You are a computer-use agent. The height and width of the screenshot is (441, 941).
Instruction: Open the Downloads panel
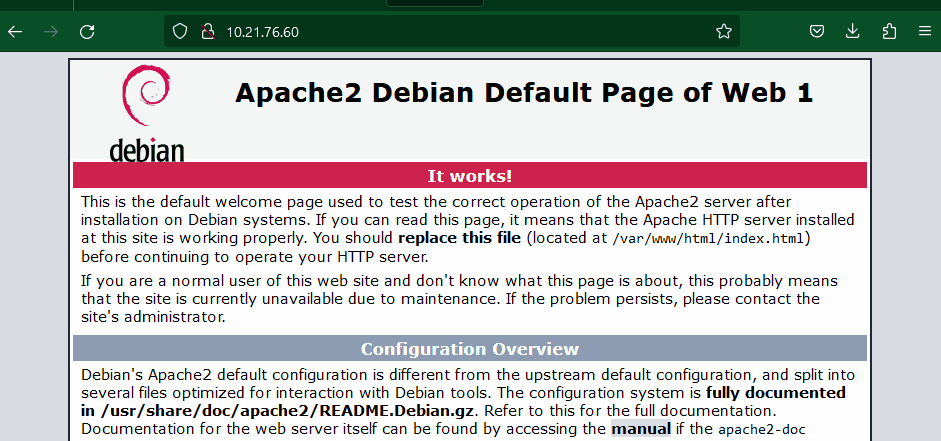coord(853,31)
